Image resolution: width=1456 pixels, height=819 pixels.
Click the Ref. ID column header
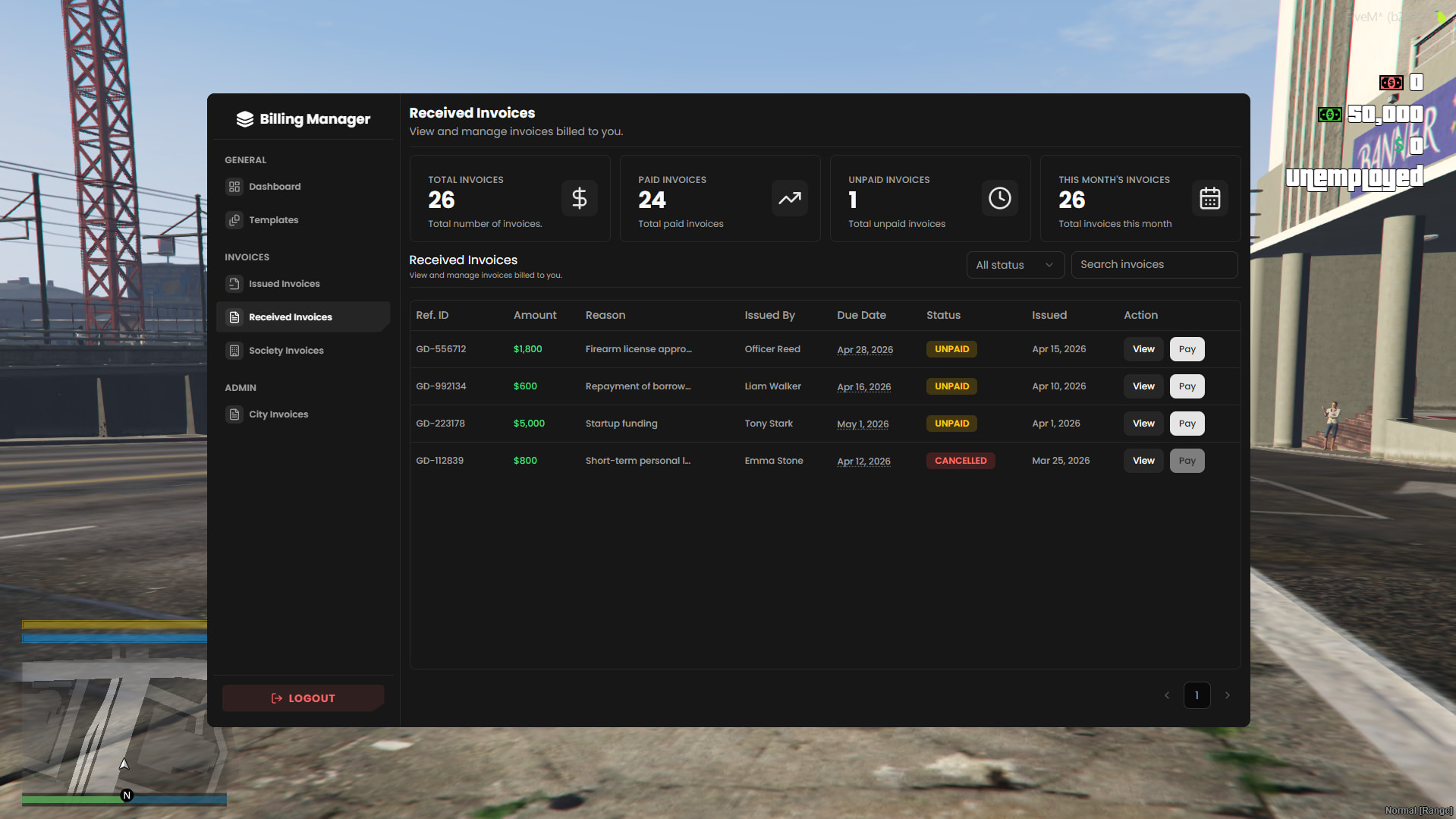432,315
